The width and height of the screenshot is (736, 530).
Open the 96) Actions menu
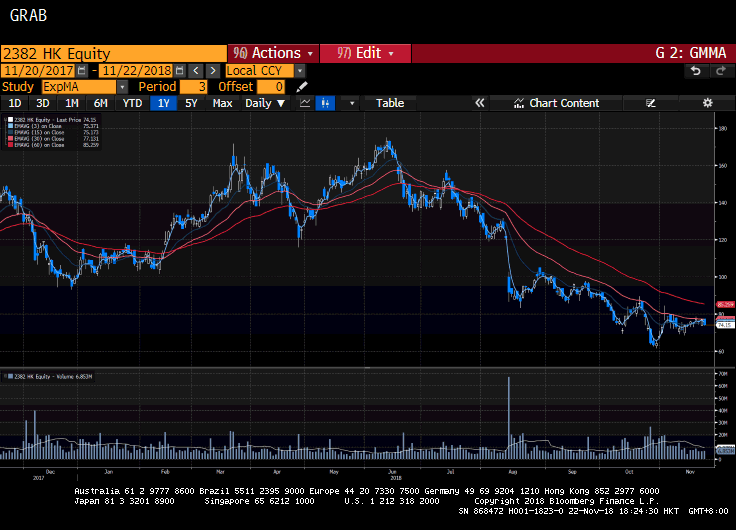[x=273, y=53]
